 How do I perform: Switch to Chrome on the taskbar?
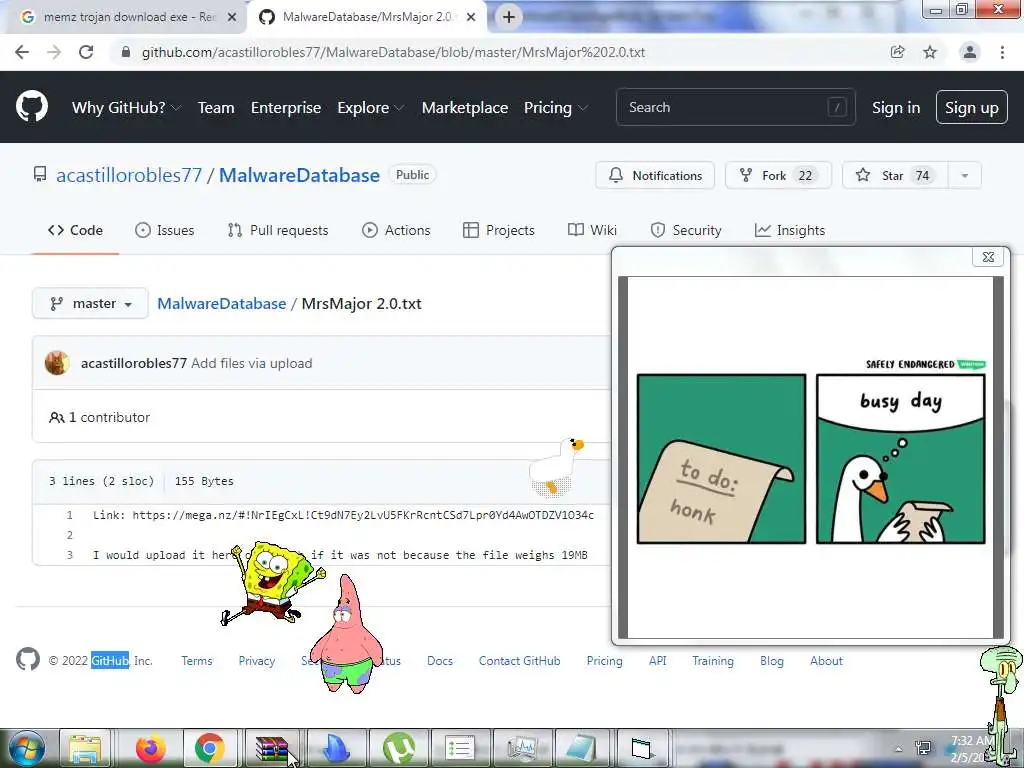[x=210, y=749]
